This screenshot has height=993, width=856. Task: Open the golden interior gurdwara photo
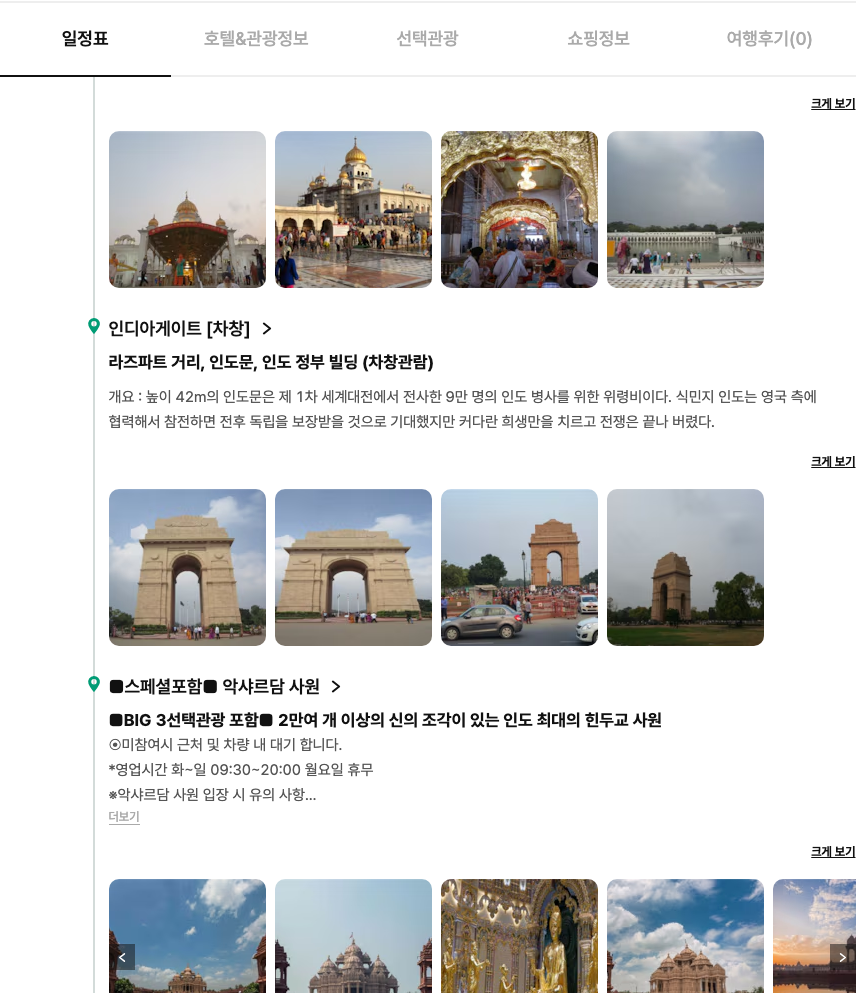point(519,210)
